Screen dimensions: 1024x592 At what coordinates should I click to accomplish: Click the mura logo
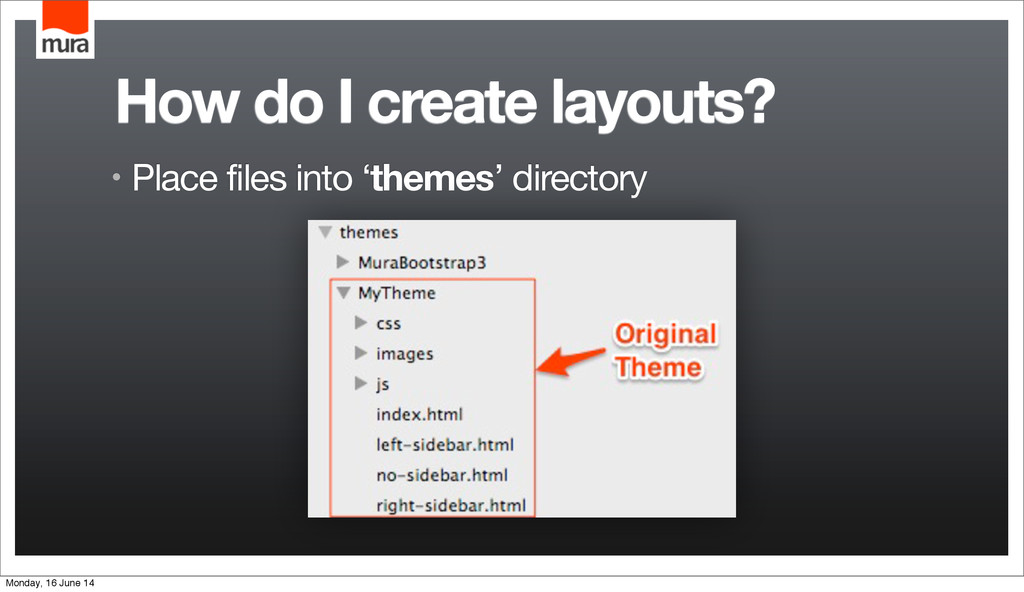pyautogui.click(x=65, y=29)
